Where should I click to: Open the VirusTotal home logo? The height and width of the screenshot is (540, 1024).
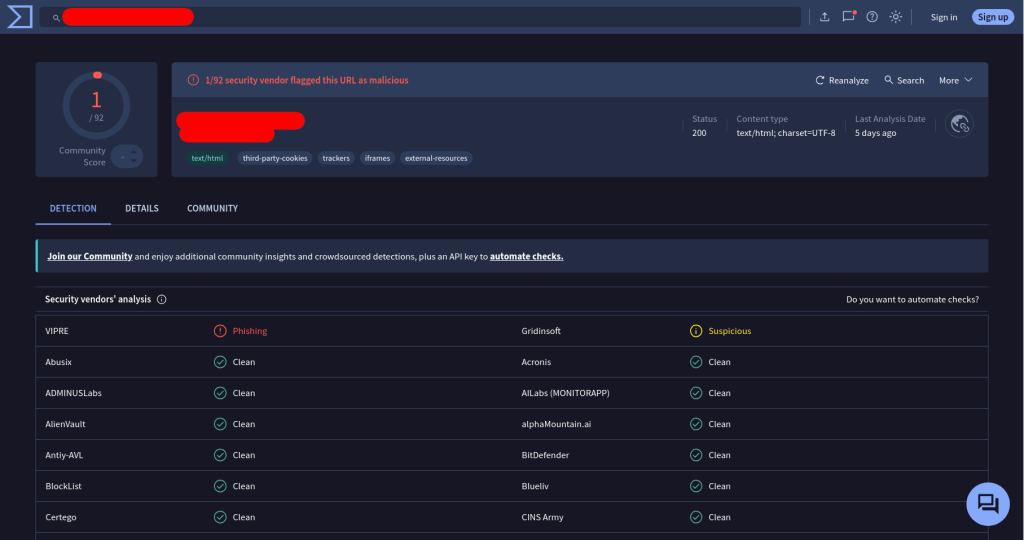click(20, 17)
